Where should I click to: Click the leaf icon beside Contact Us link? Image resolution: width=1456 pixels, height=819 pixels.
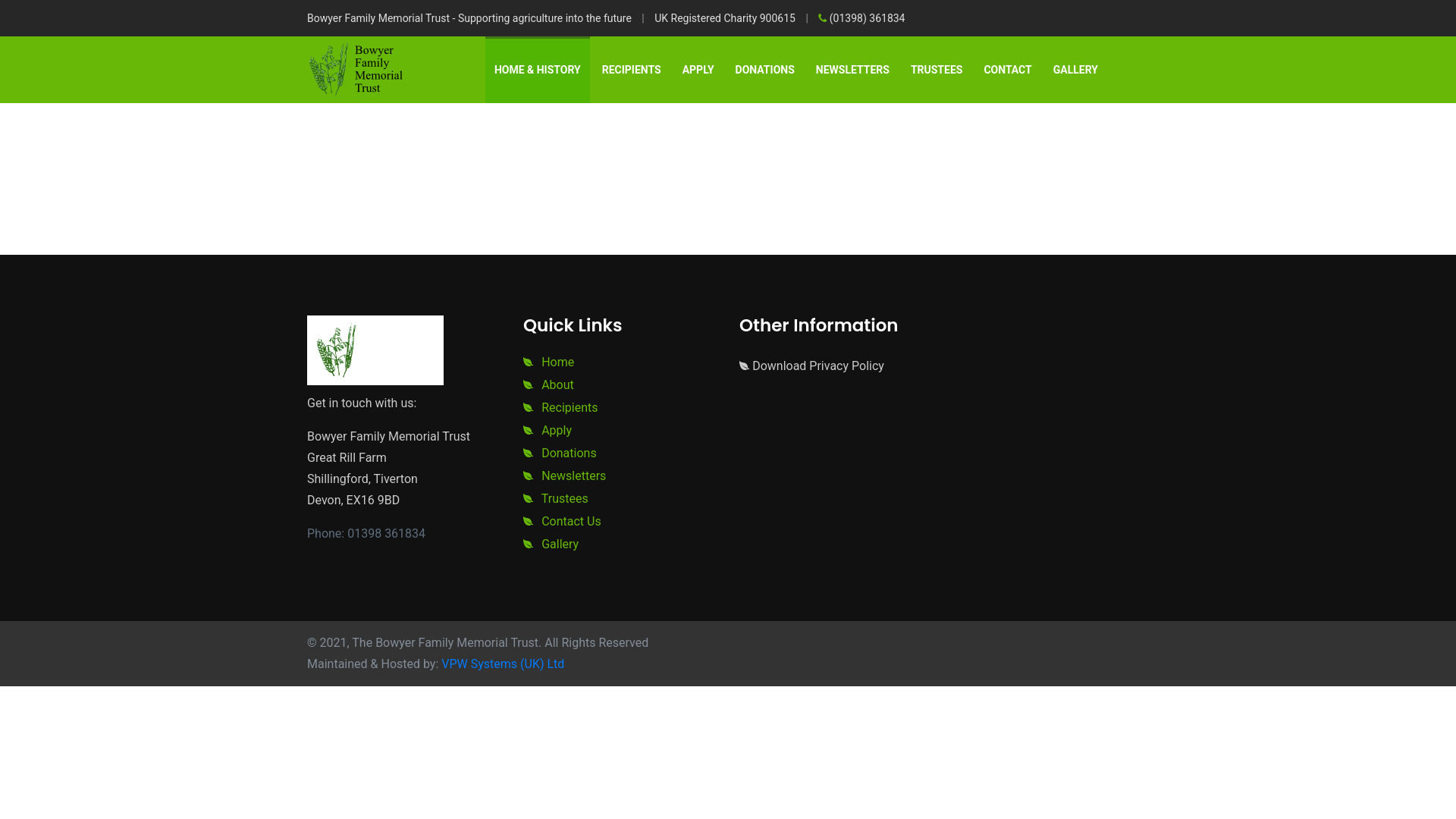(x=528, y=522)
